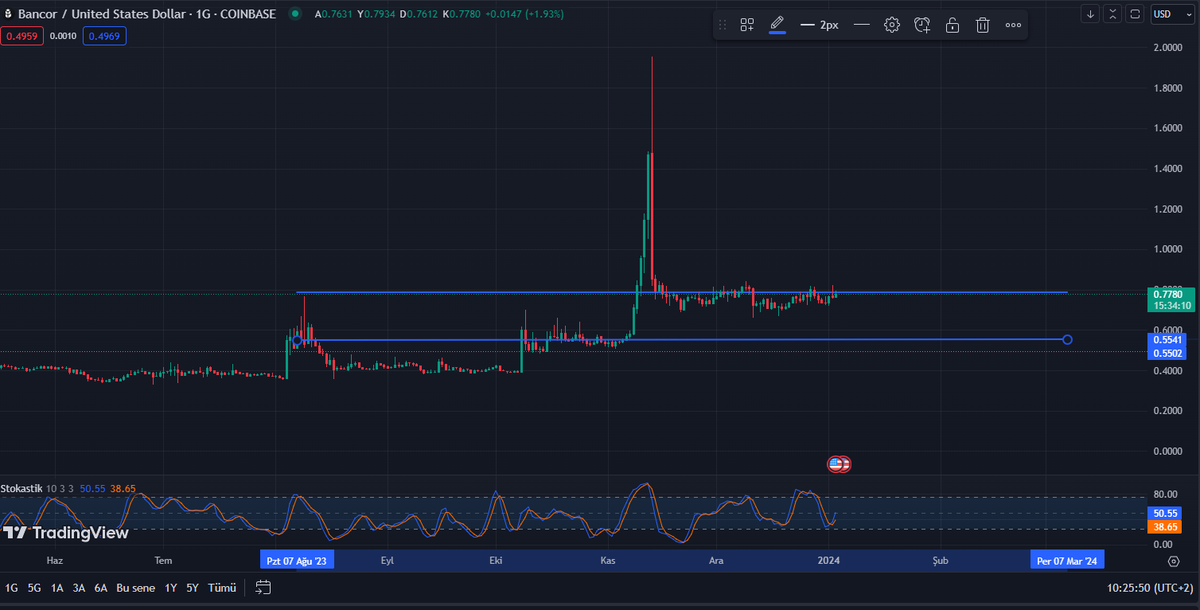
Task: Click the 0.5502 price axis label
Action: point(1168,354)
